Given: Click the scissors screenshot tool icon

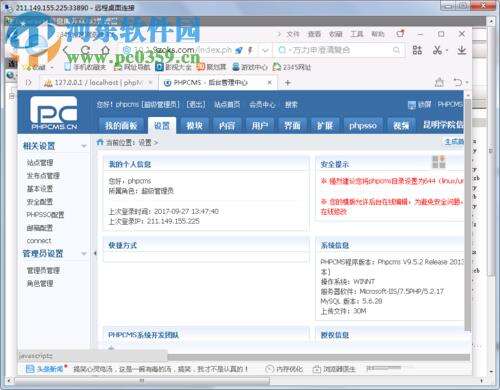Looking at the screenshot, I should (437, 50).
